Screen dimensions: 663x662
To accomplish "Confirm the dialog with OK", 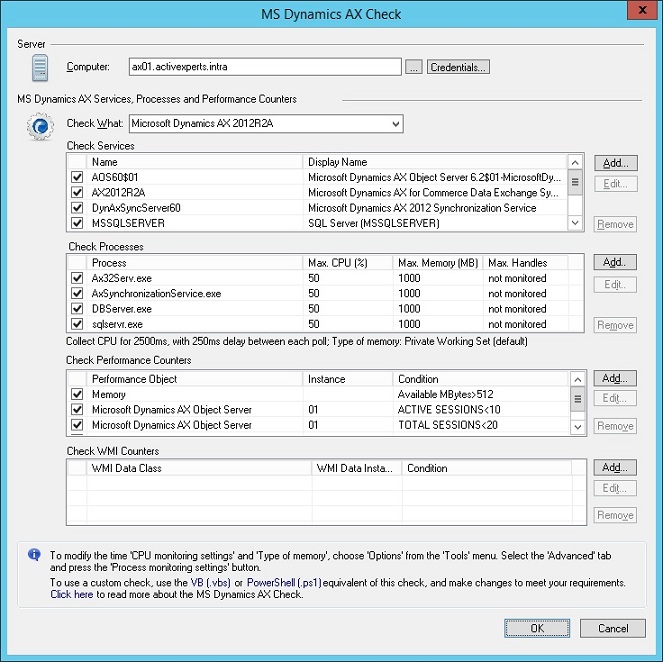I will point(537,628).
